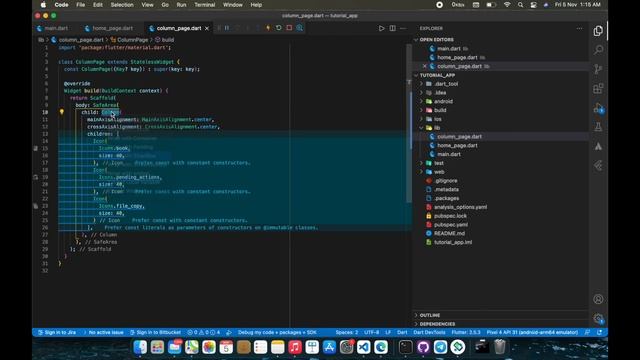Screen dimensions: 640x360
Task: Open Source Control in the activity bar
Action: point(598,69)
